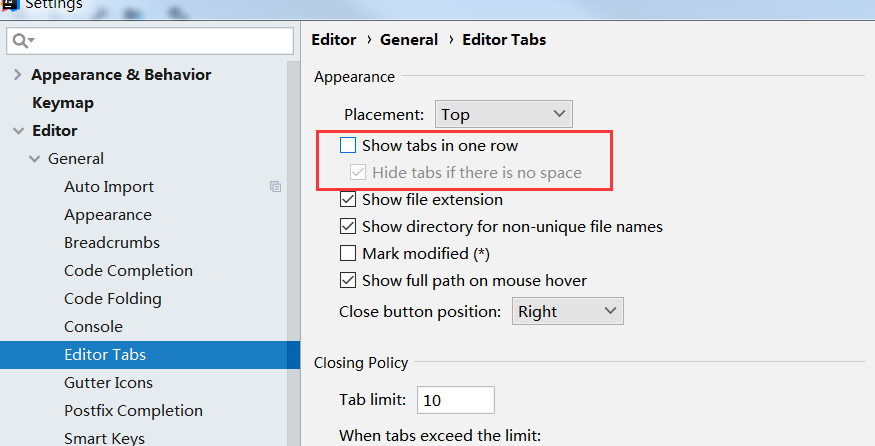Collapse the General subsection

34,159
